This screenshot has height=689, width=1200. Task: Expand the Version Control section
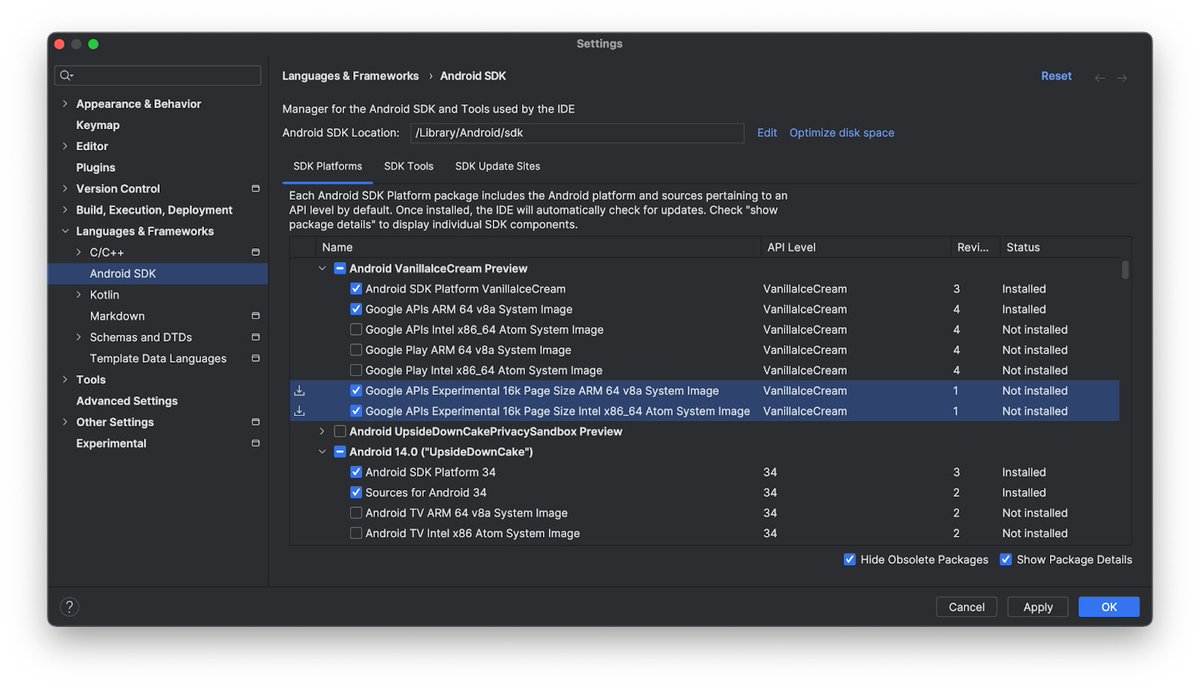pyautogui.click(x=65, y=189)
